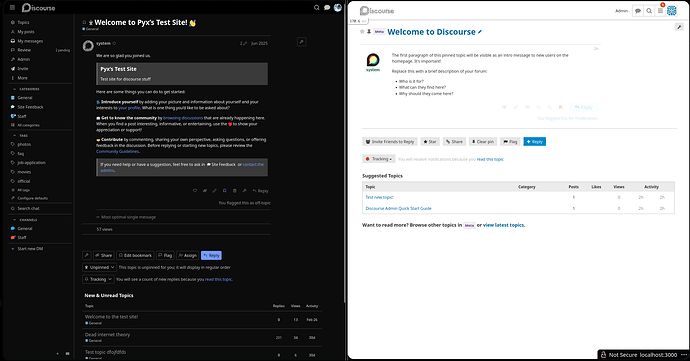This screenshot has width=690, height=361.
Task: Open the Dead internet theory topic
Action: point(107,335)
